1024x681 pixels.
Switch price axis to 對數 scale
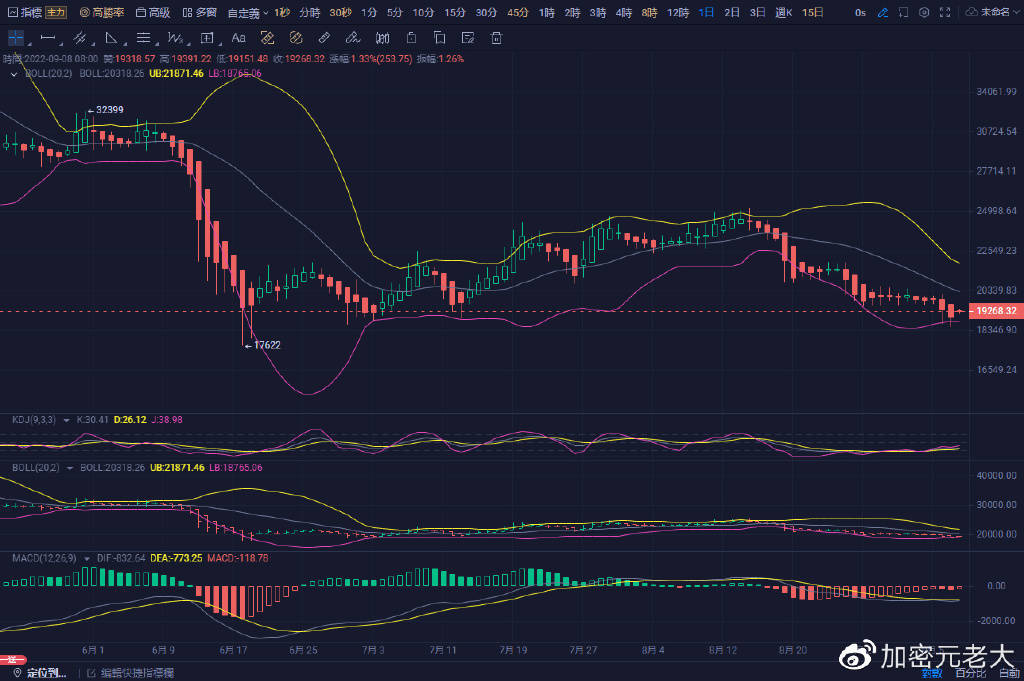[x=932, y=672]
